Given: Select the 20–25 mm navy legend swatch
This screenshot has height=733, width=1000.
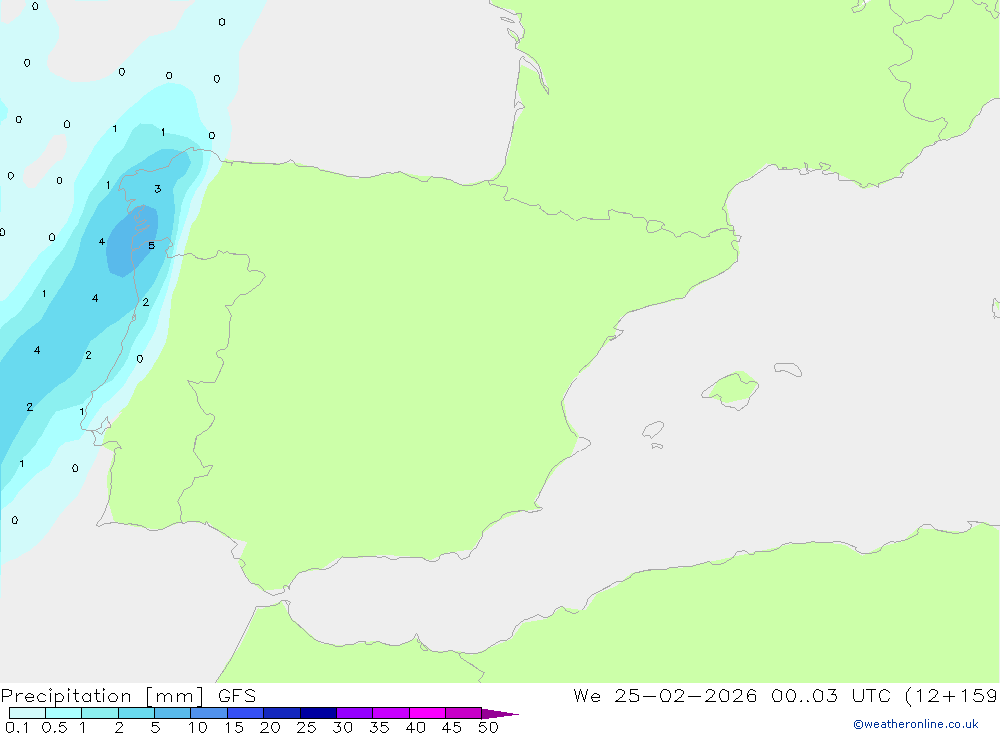Looking at the screenshot, I should [282, 713].
